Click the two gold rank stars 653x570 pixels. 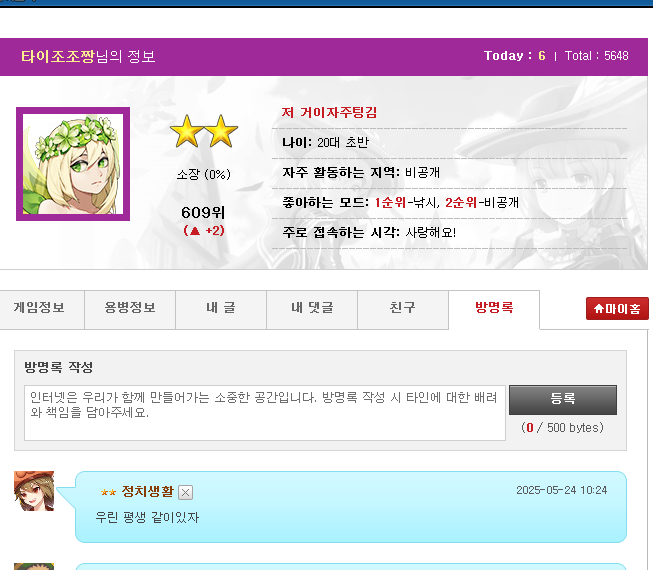204,132
